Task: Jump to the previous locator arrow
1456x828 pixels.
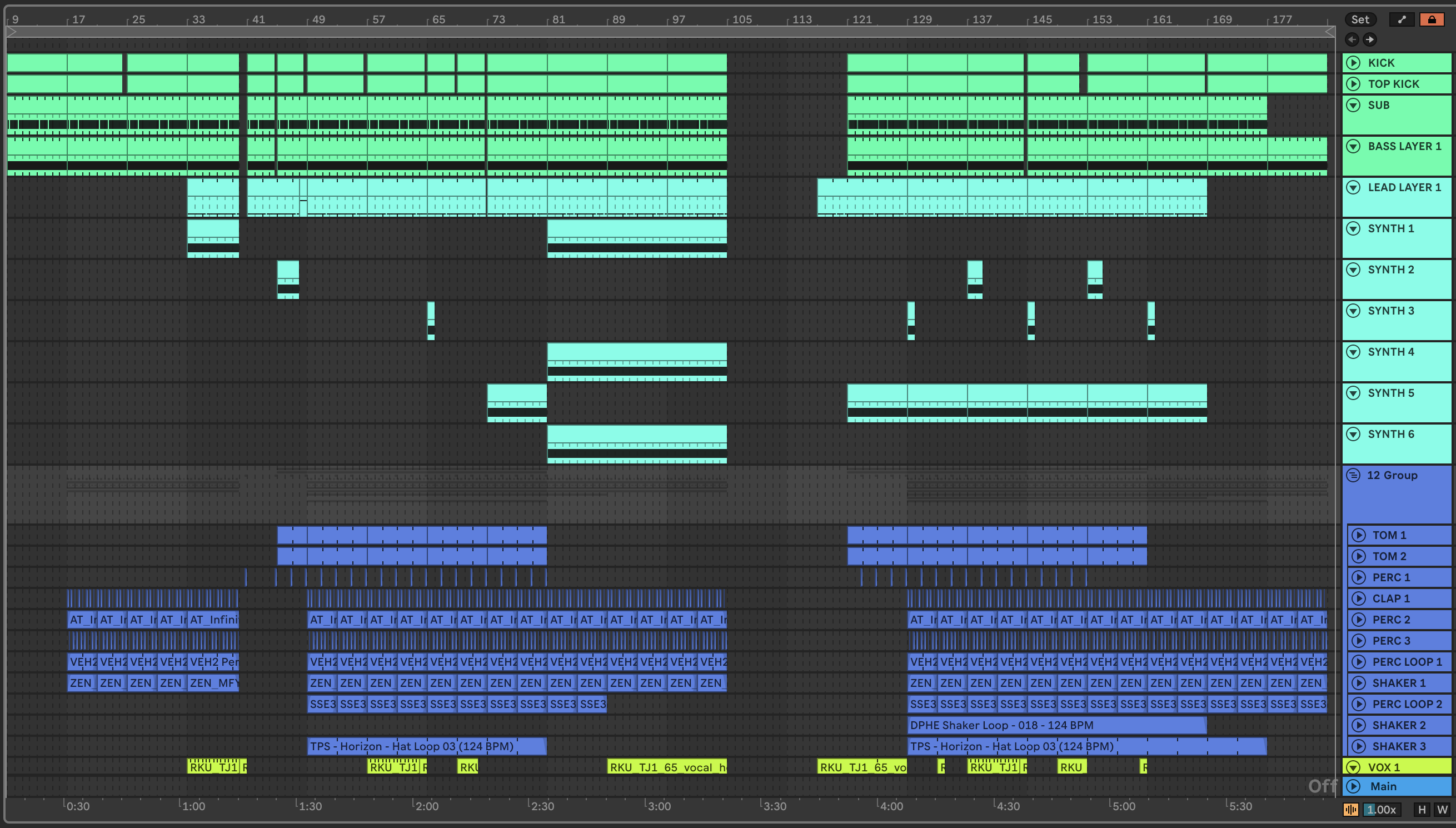Action: point(1352,39)
